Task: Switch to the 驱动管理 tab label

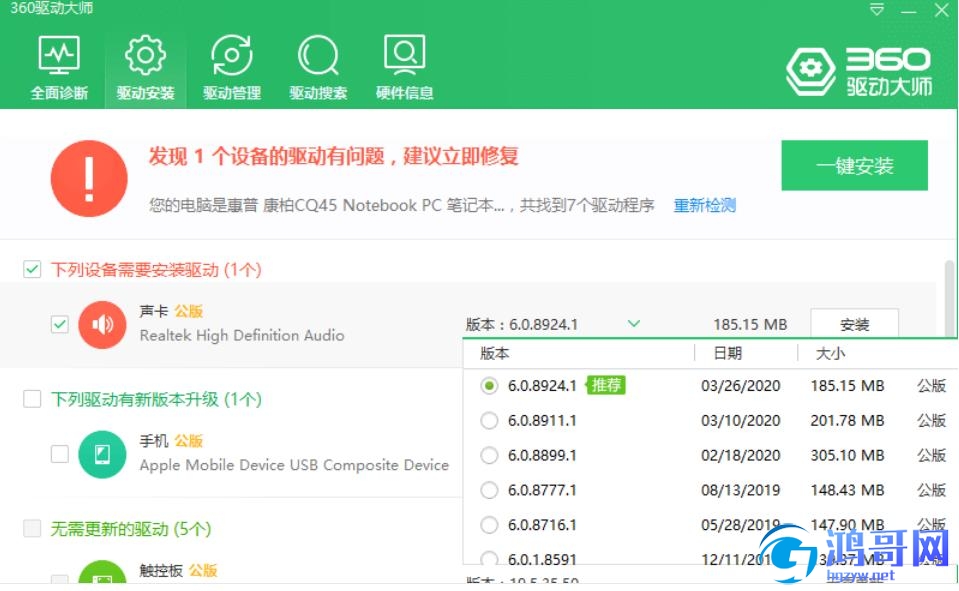Action: pos(232,93)
